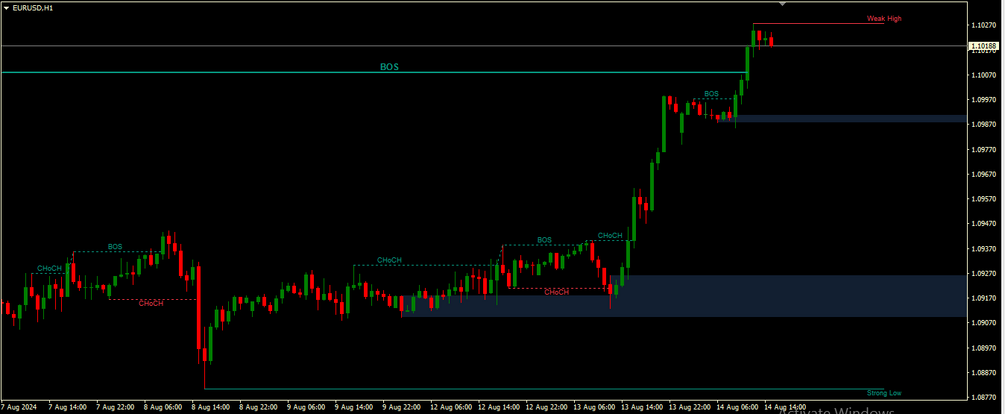Click the large BOS label on teal line
The image size is (1005, 414).
389,66
